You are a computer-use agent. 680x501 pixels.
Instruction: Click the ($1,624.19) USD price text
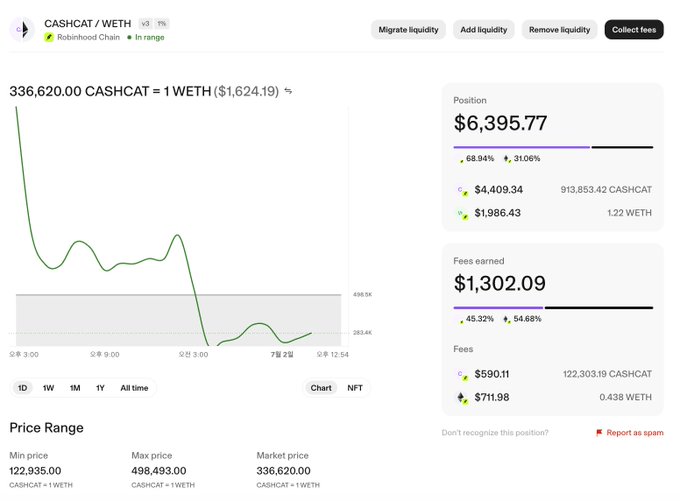click(246, 91)
